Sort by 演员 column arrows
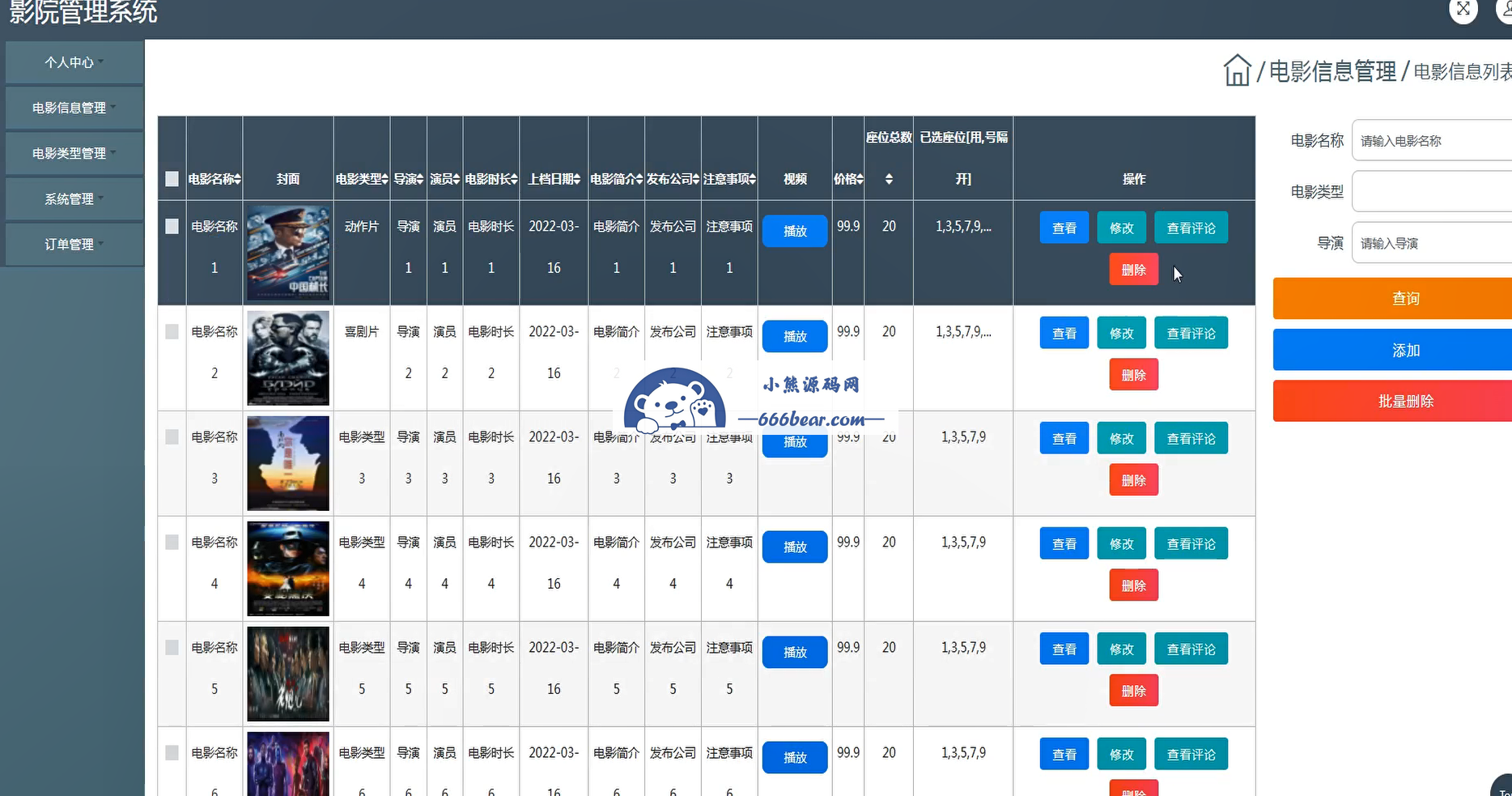Screen dimensions: 1512x796 [457, 179]
